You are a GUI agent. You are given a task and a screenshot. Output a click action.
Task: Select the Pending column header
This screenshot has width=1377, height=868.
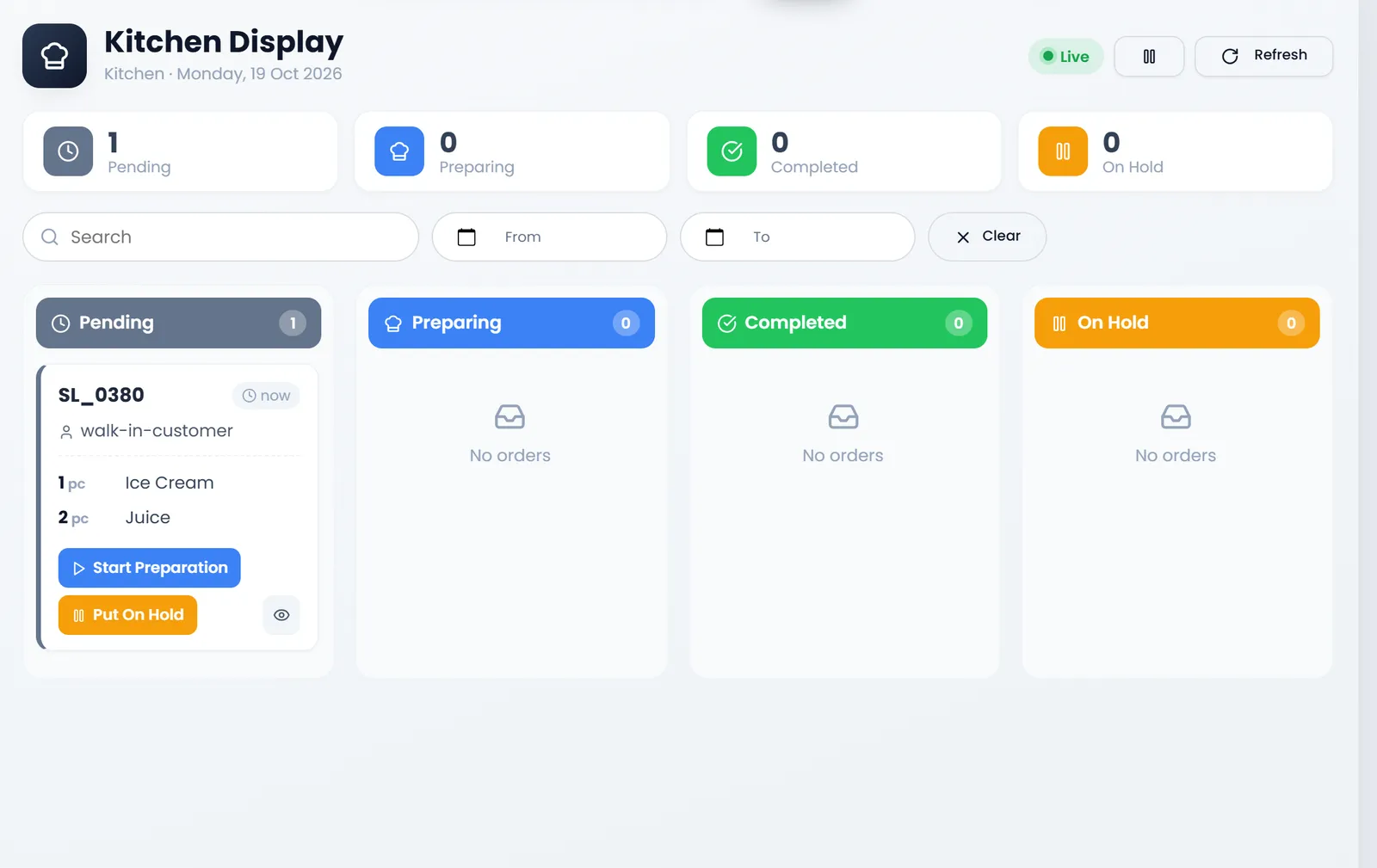178,323
